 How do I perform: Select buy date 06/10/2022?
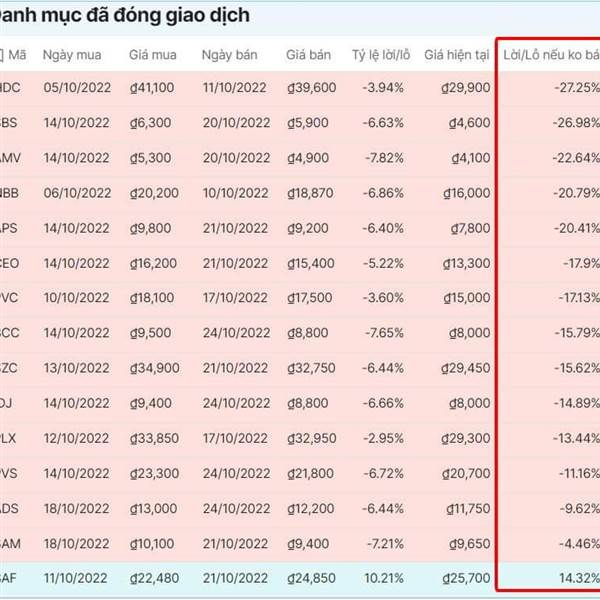[x=77, y=193]
